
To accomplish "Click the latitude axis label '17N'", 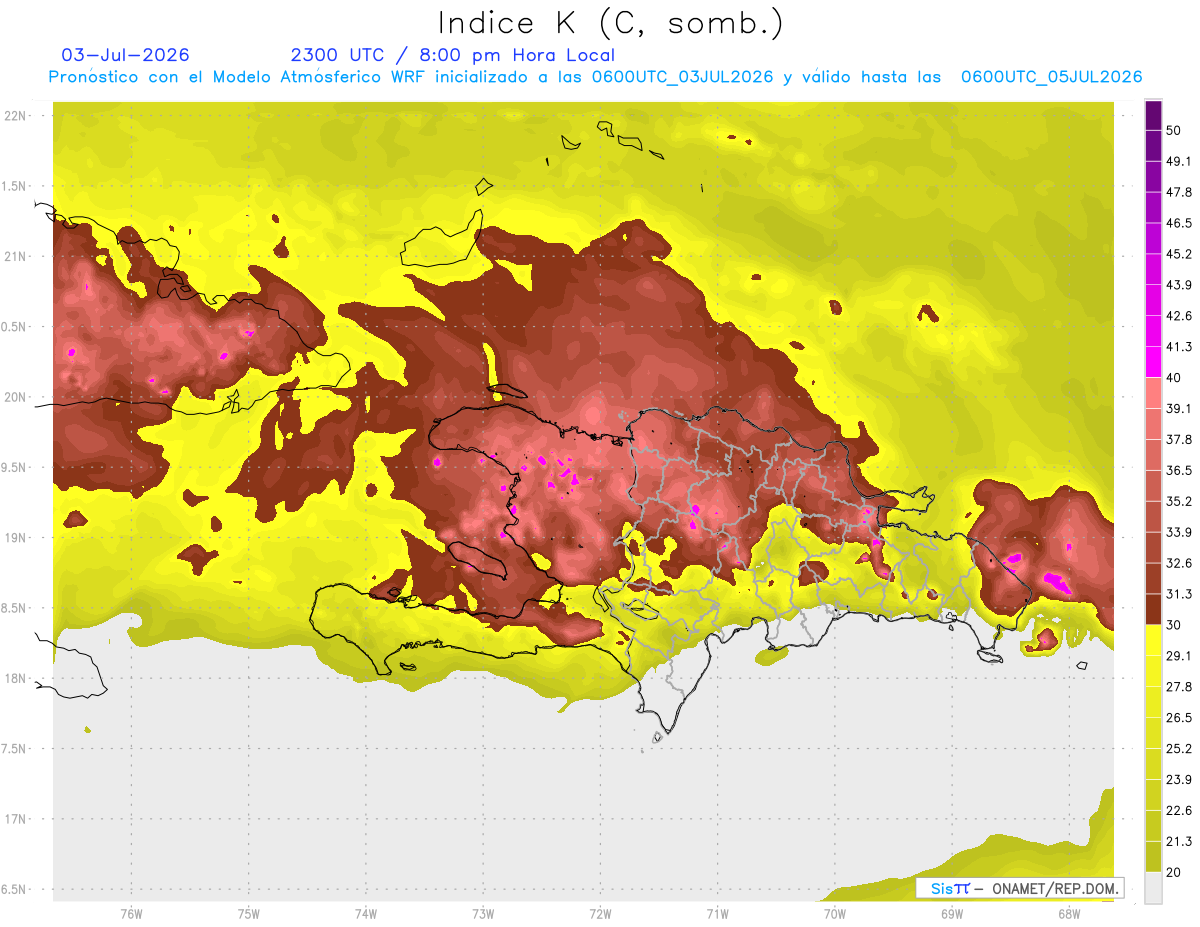I will coord(16,819).
